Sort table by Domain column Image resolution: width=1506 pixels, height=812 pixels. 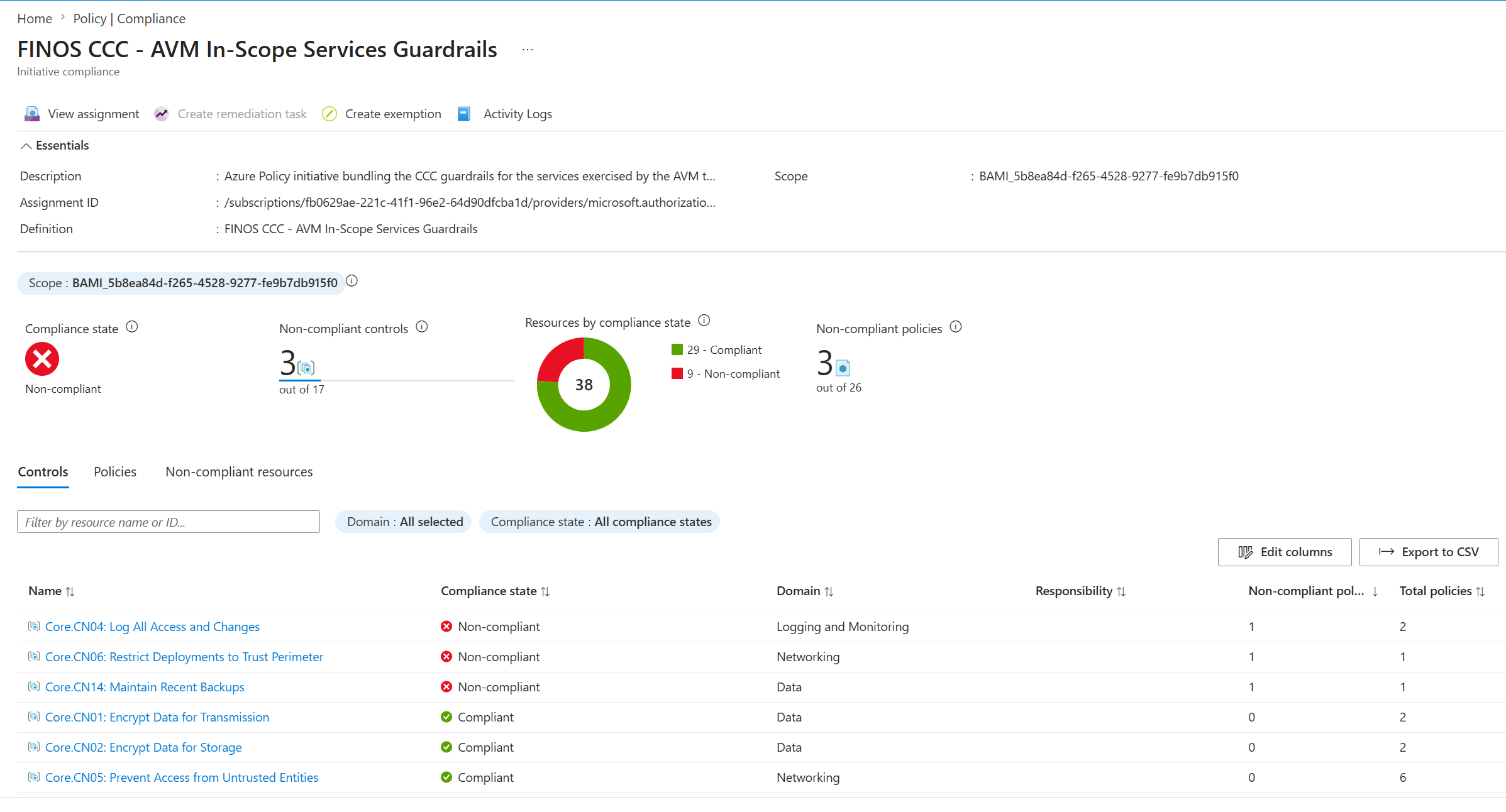coord(805,591)
